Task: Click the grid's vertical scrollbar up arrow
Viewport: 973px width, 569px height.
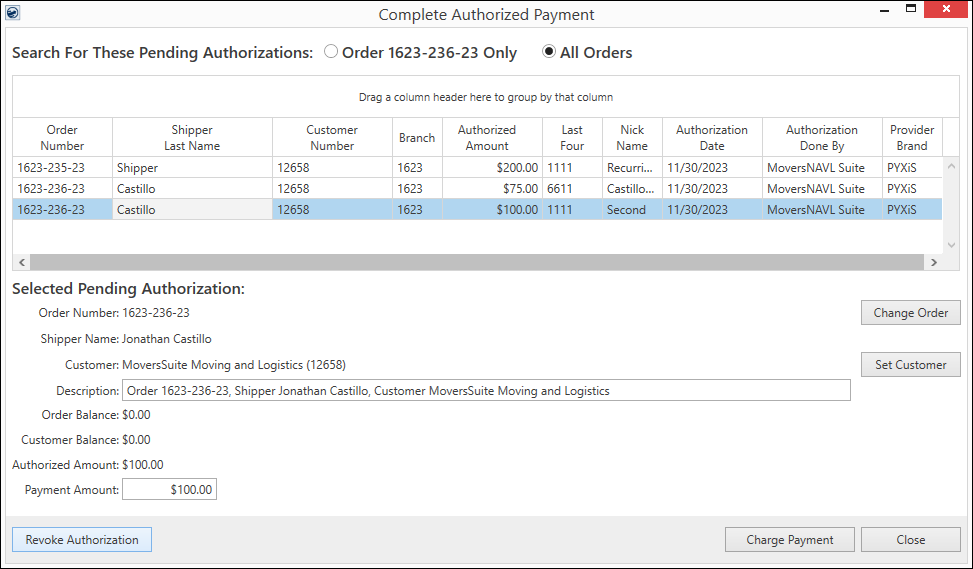Action: [951, 166]
